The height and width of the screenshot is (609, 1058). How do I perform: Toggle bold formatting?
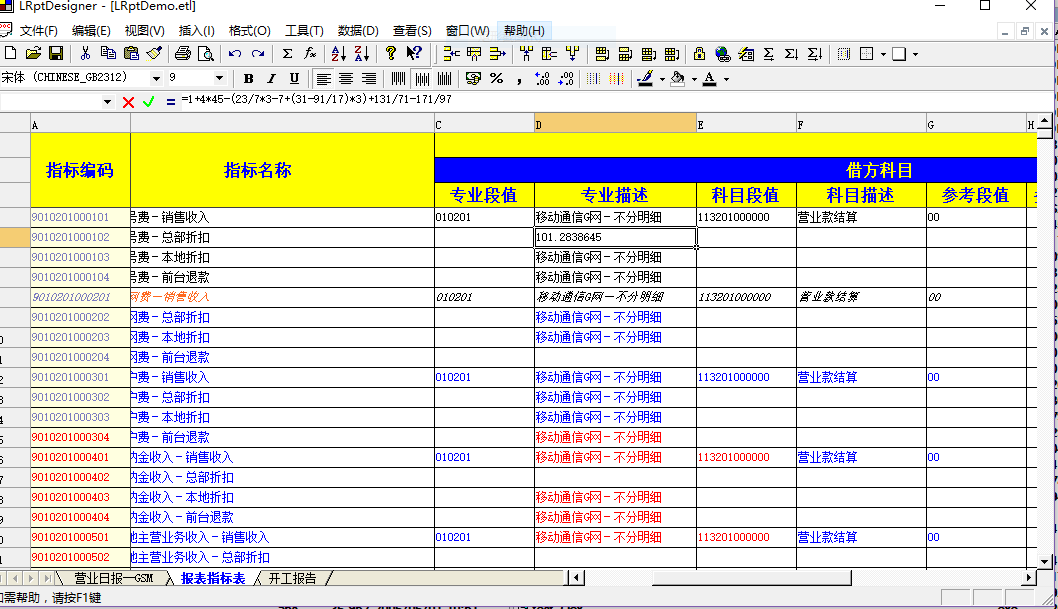coord(248,78)
